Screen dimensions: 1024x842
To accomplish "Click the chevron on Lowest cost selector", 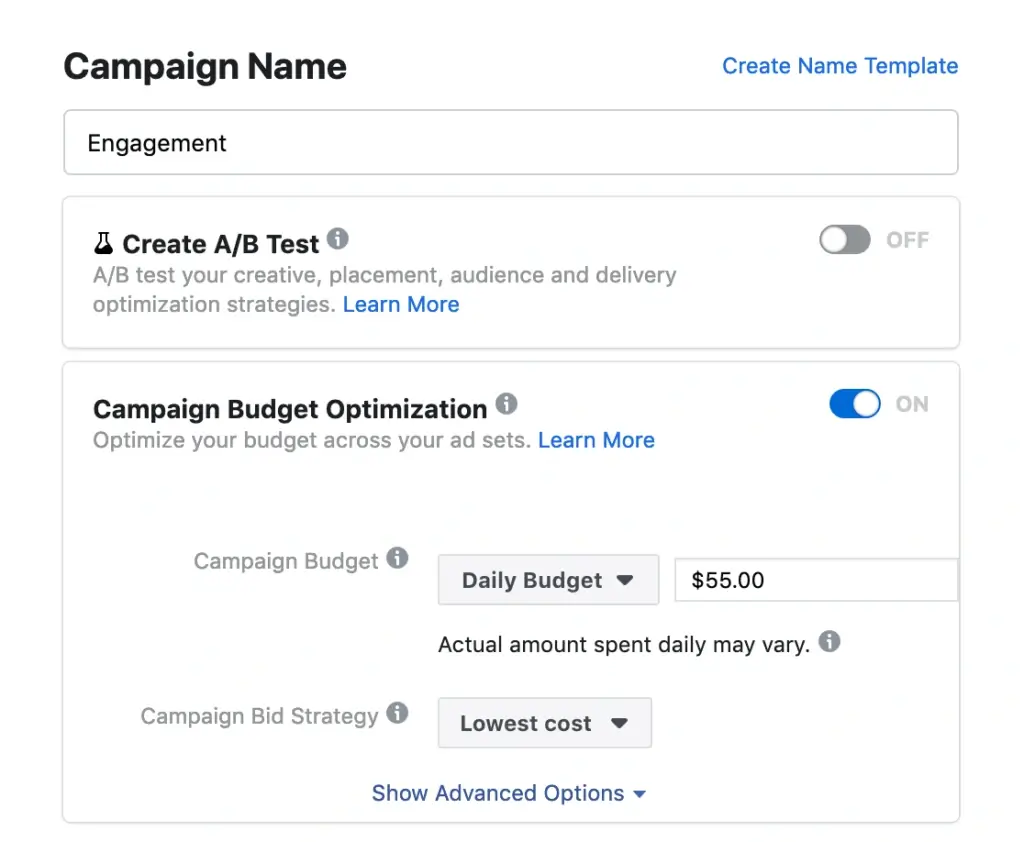I will coord(622,723).
